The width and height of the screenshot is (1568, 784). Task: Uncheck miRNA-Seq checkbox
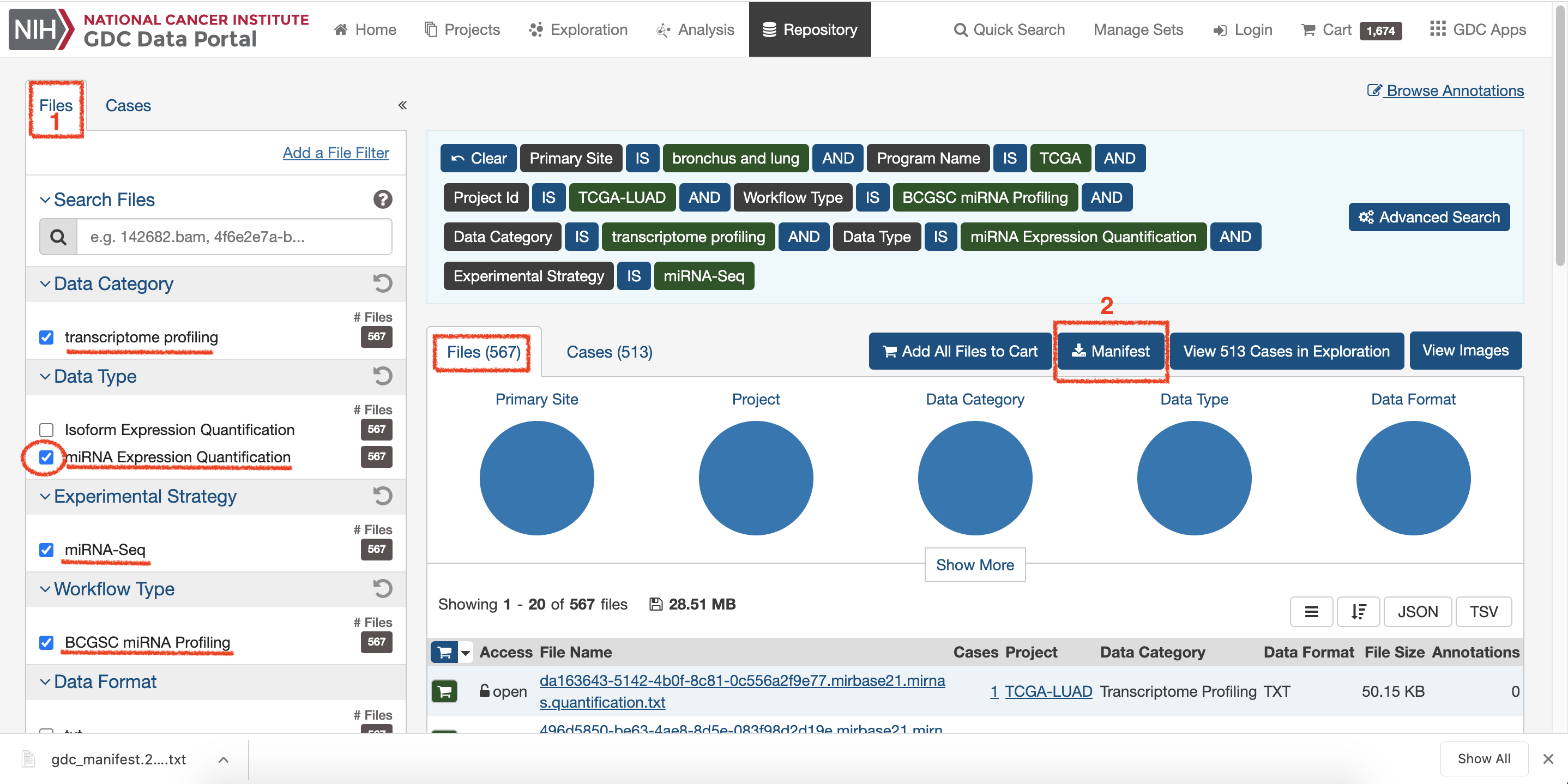(x=46, y=549)
